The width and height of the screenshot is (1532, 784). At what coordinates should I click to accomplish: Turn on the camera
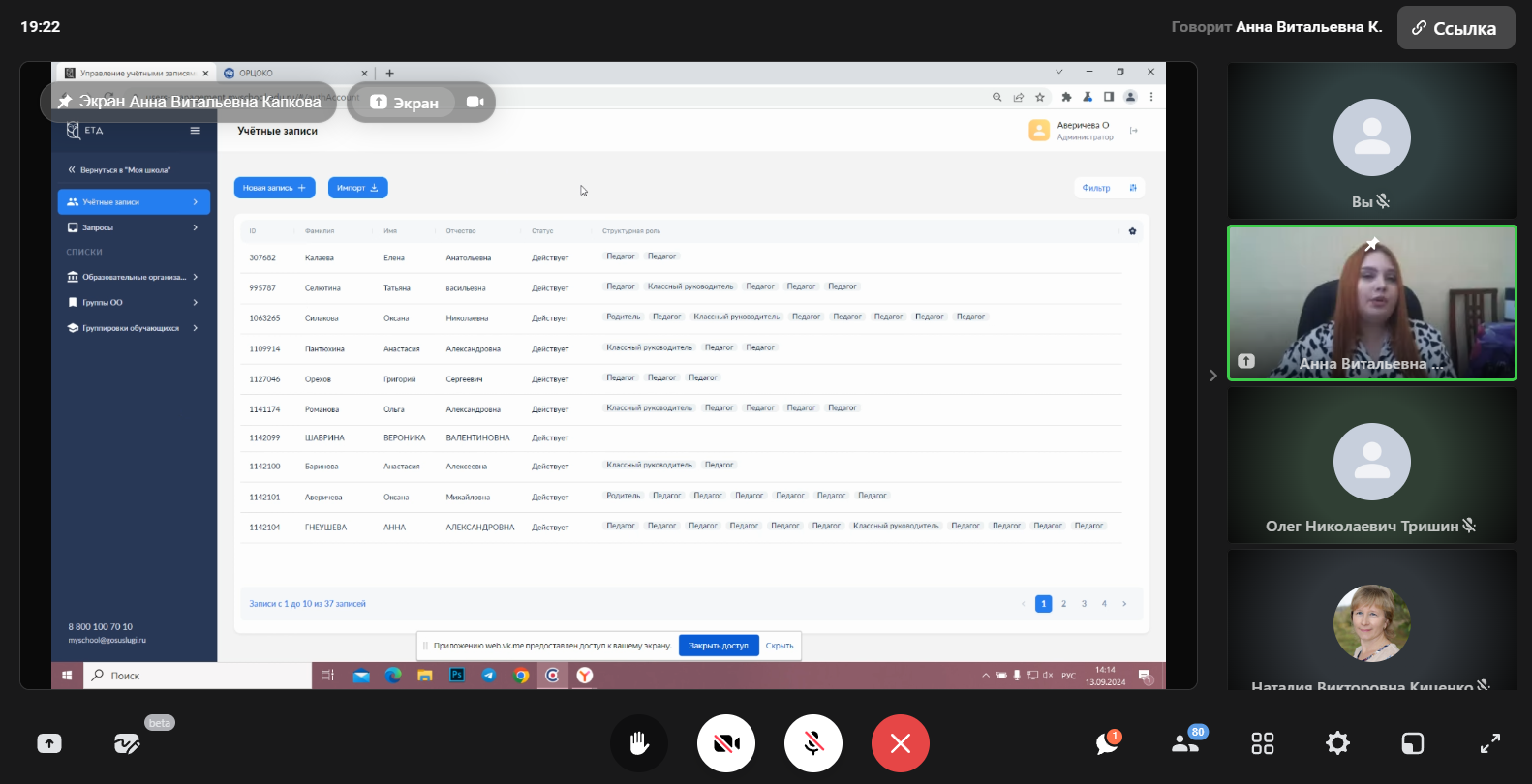(725, 743)
